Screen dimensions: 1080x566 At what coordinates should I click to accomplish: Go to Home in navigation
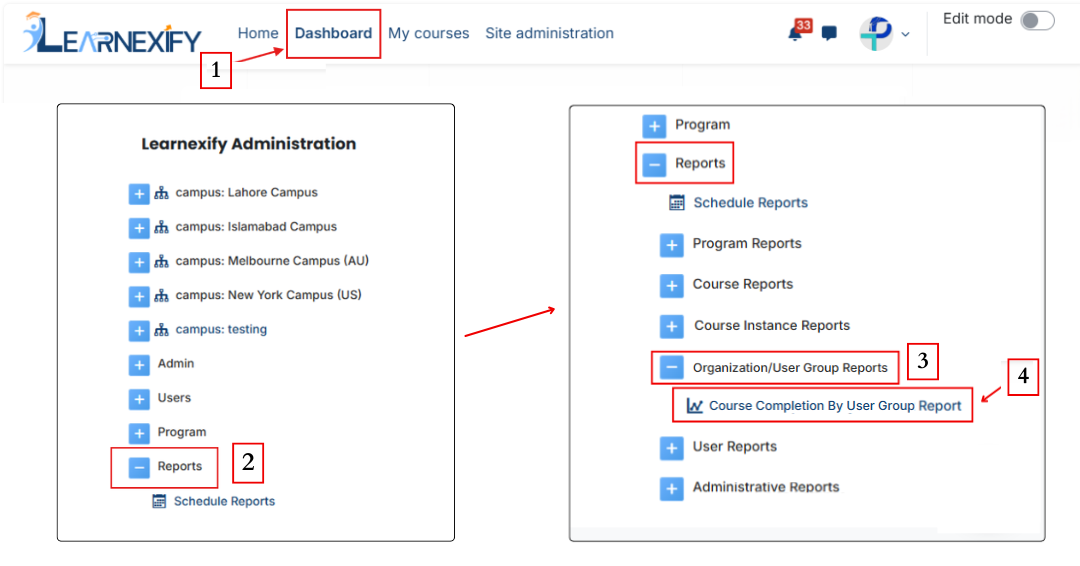258,33
